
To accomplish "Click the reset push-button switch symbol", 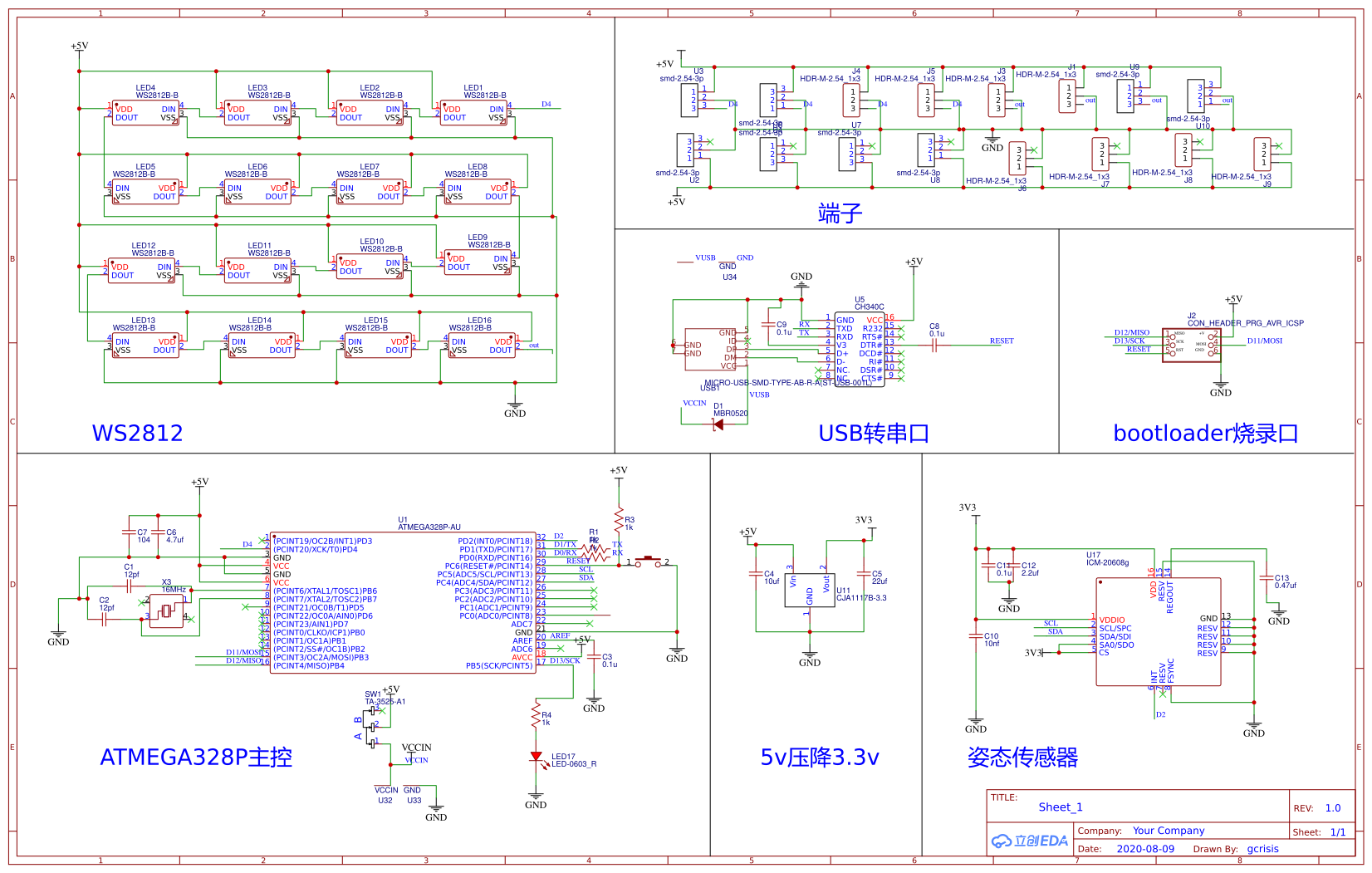I will point(648,562).
